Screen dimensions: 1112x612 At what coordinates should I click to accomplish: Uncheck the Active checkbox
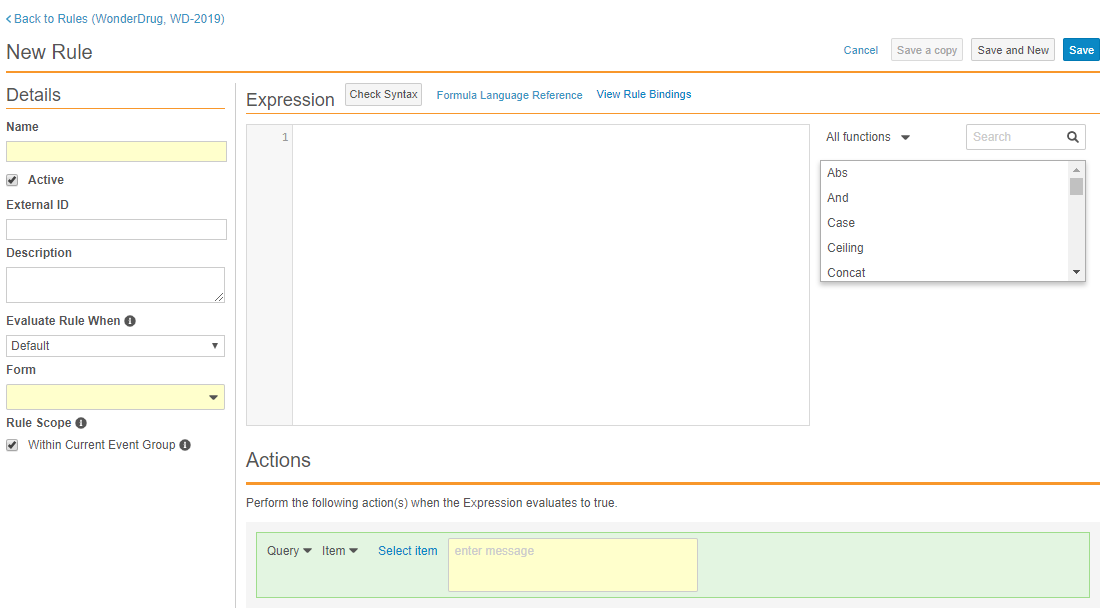(13, 181)
